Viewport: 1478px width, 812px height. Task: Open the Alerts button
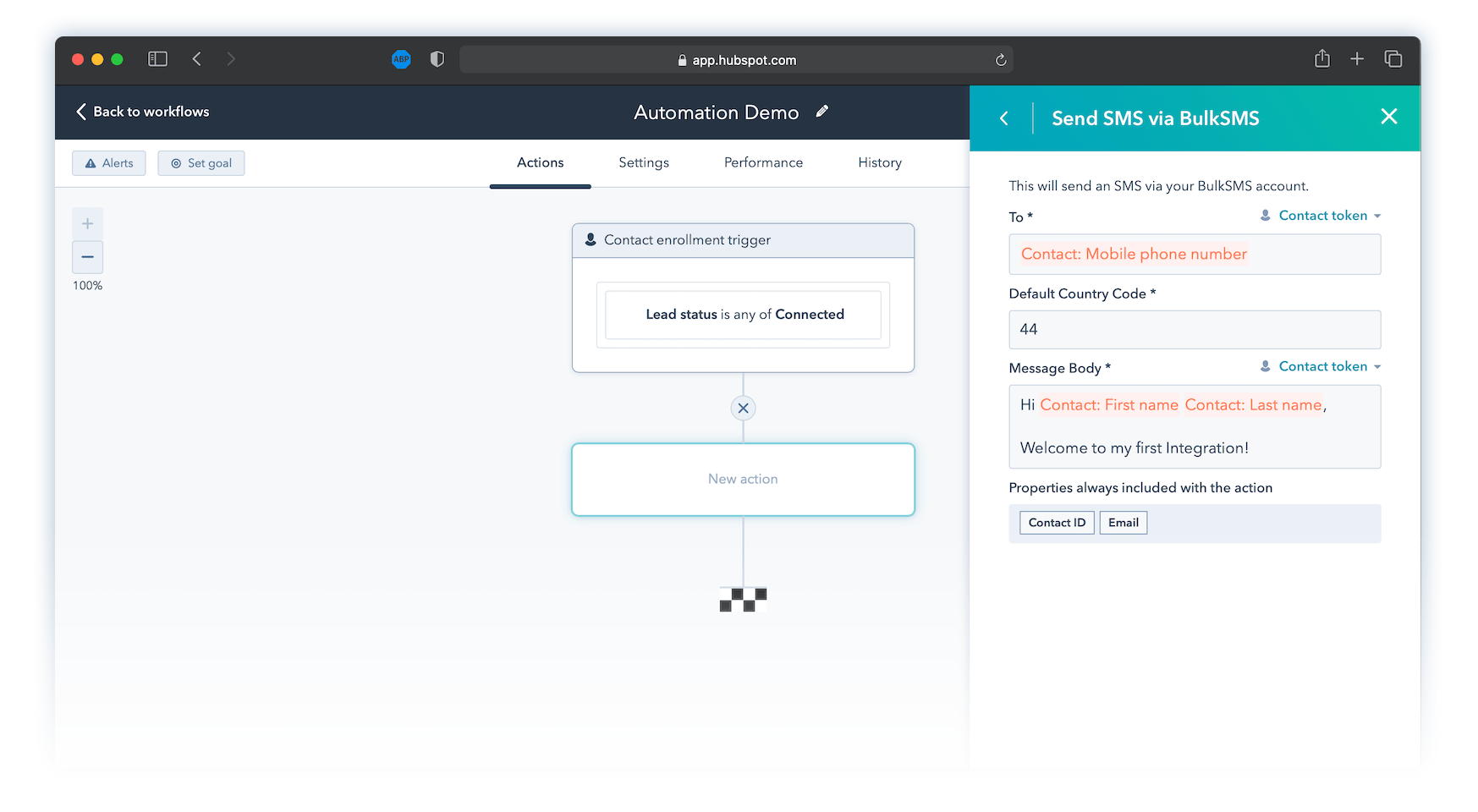pos(109,163)
